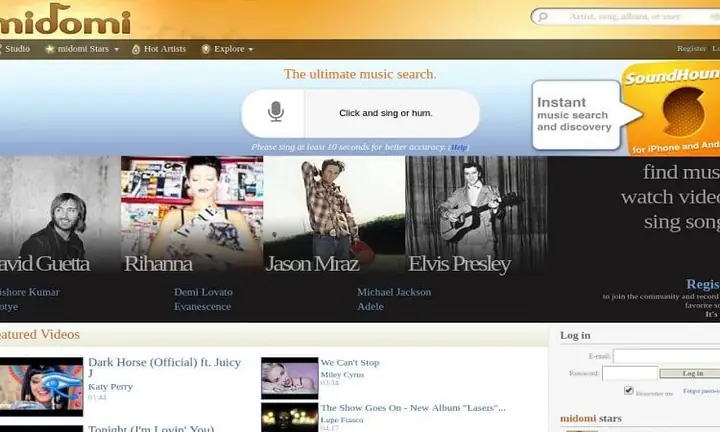The image size is (720, 432).
Task: Open Demi Lovato artist link
Action: [203, 292]
